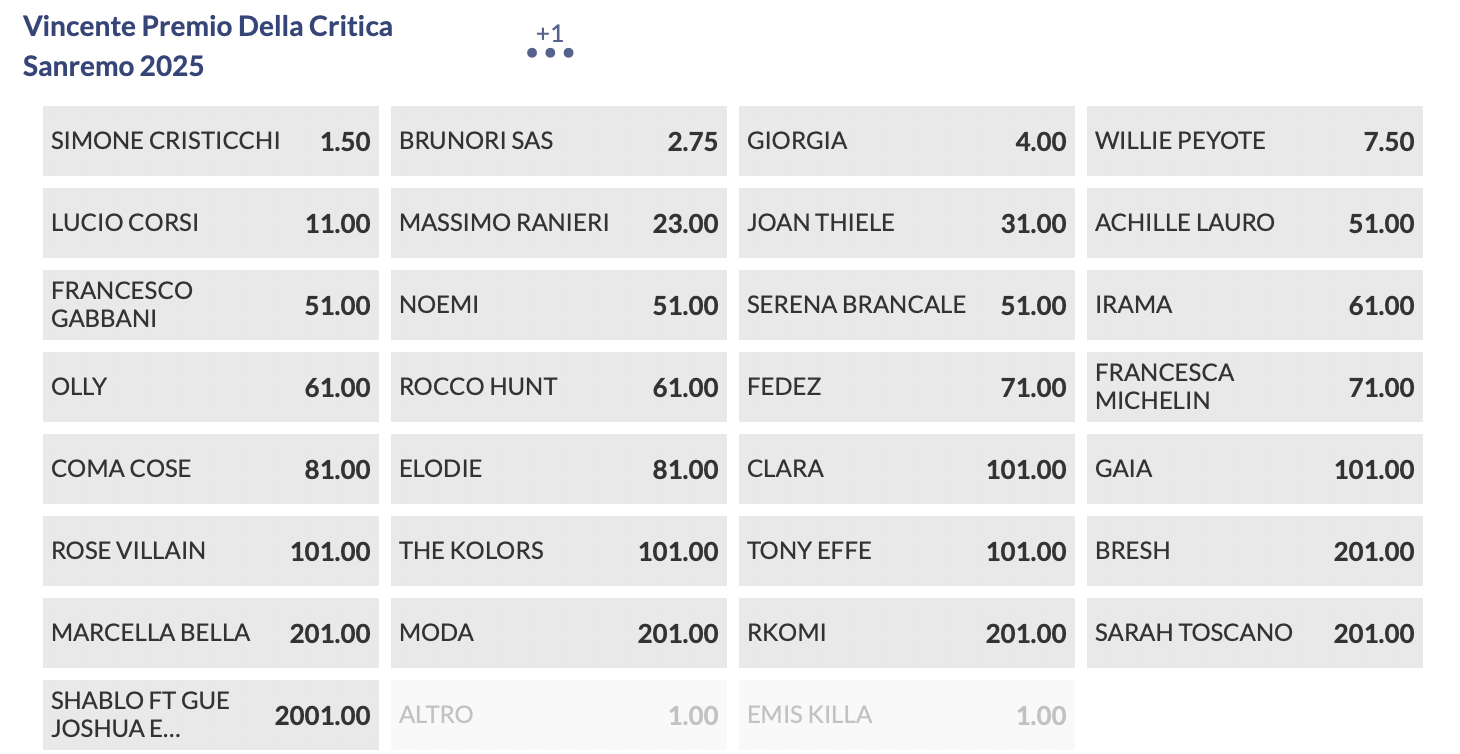1460x754 pixels.
Task: Select Sarah Toscano at 201.00
Action: 1255,633
